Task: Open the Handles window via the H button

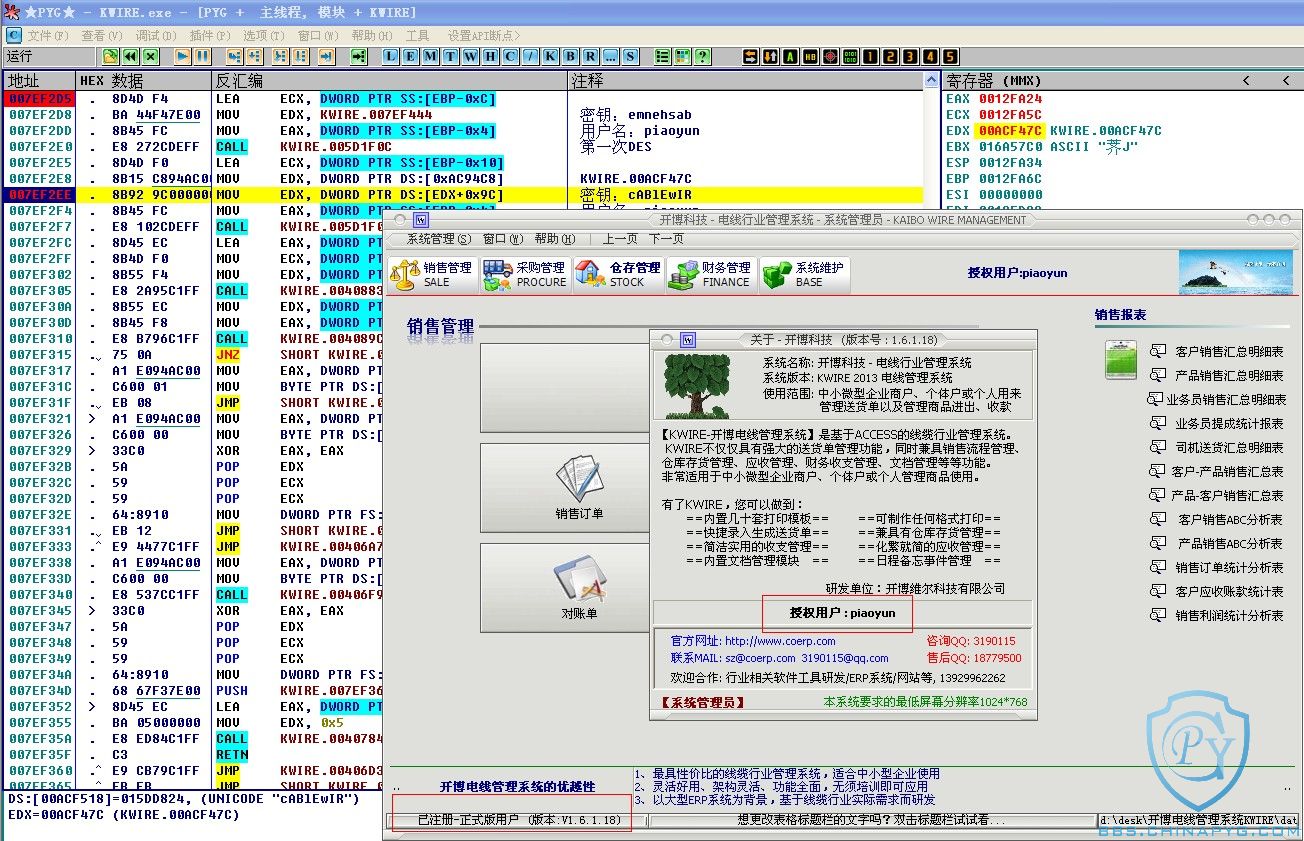Action: tap(490, 56)
